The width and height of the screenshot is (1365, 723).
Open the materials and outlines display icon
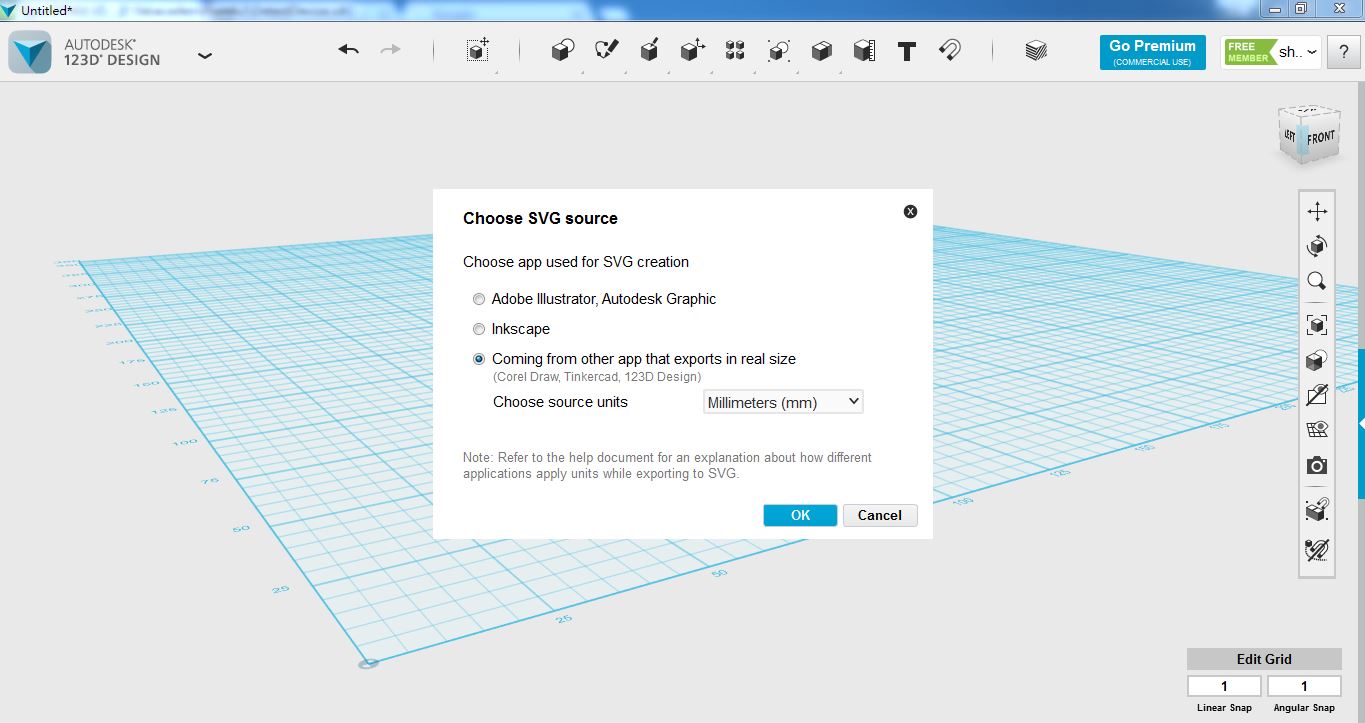pos(1317,360)
